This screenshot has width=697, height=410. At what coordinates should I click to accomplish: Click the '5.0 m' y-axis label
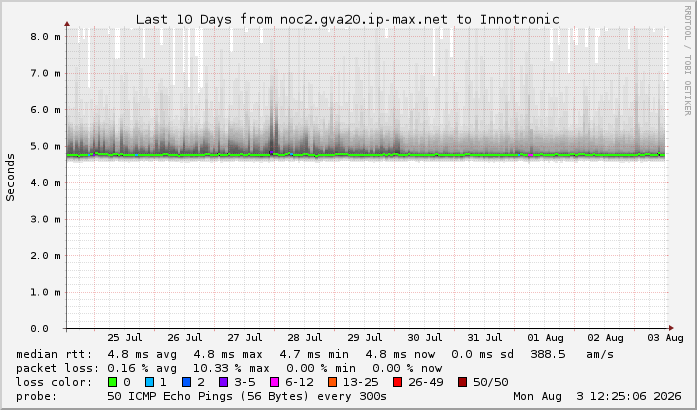tap(45, 146)
